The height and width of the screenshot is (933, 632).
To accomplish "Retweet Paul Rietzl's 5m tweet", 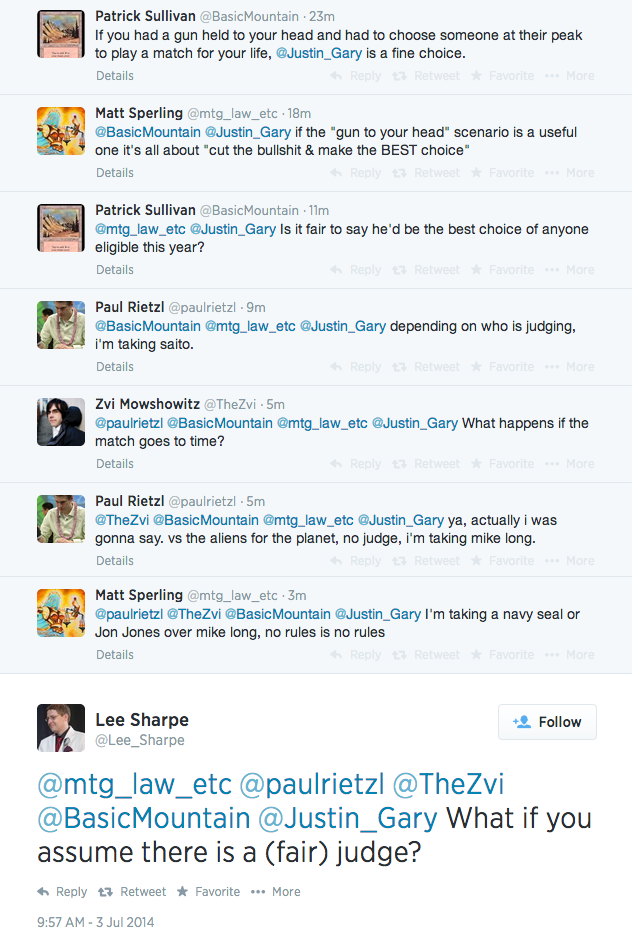I will (x=427, y=561).
